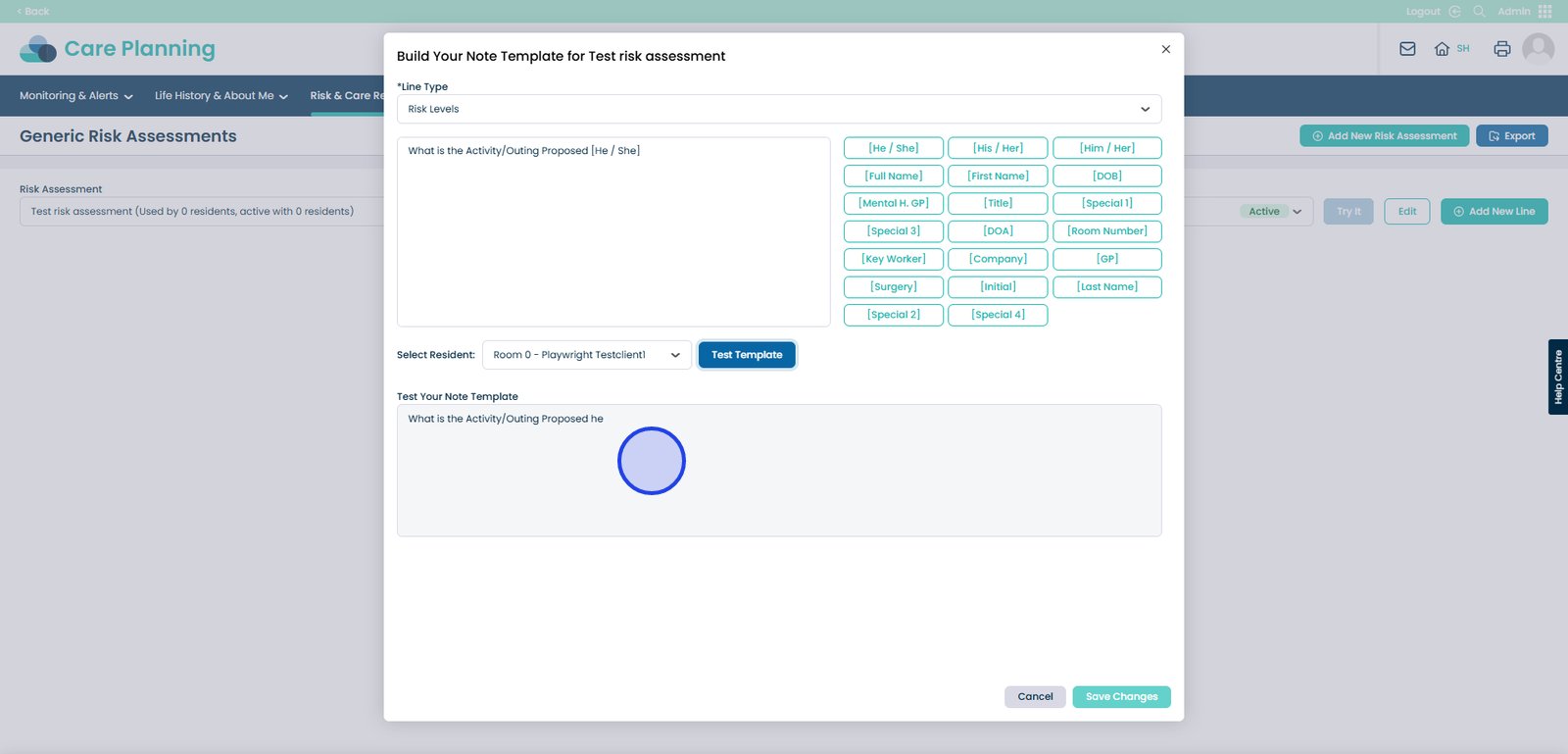This screenshot has width=1568, height=754.
Task: Add the [Mental H. GP] tag
Action: [894, 203]
